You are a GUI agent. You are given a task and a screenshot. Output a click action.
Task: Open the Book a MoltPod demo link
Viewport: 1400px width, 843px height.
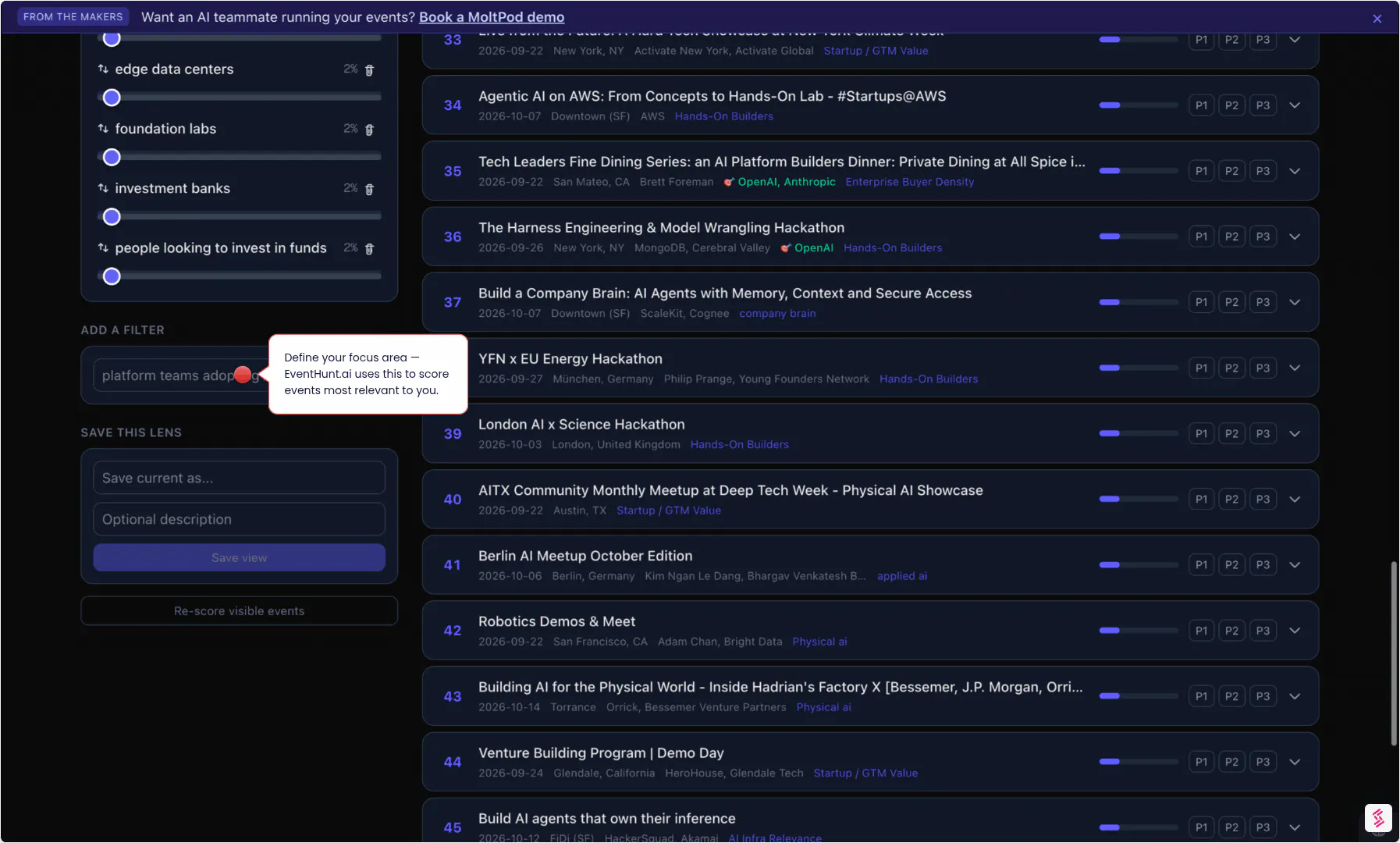492,17
